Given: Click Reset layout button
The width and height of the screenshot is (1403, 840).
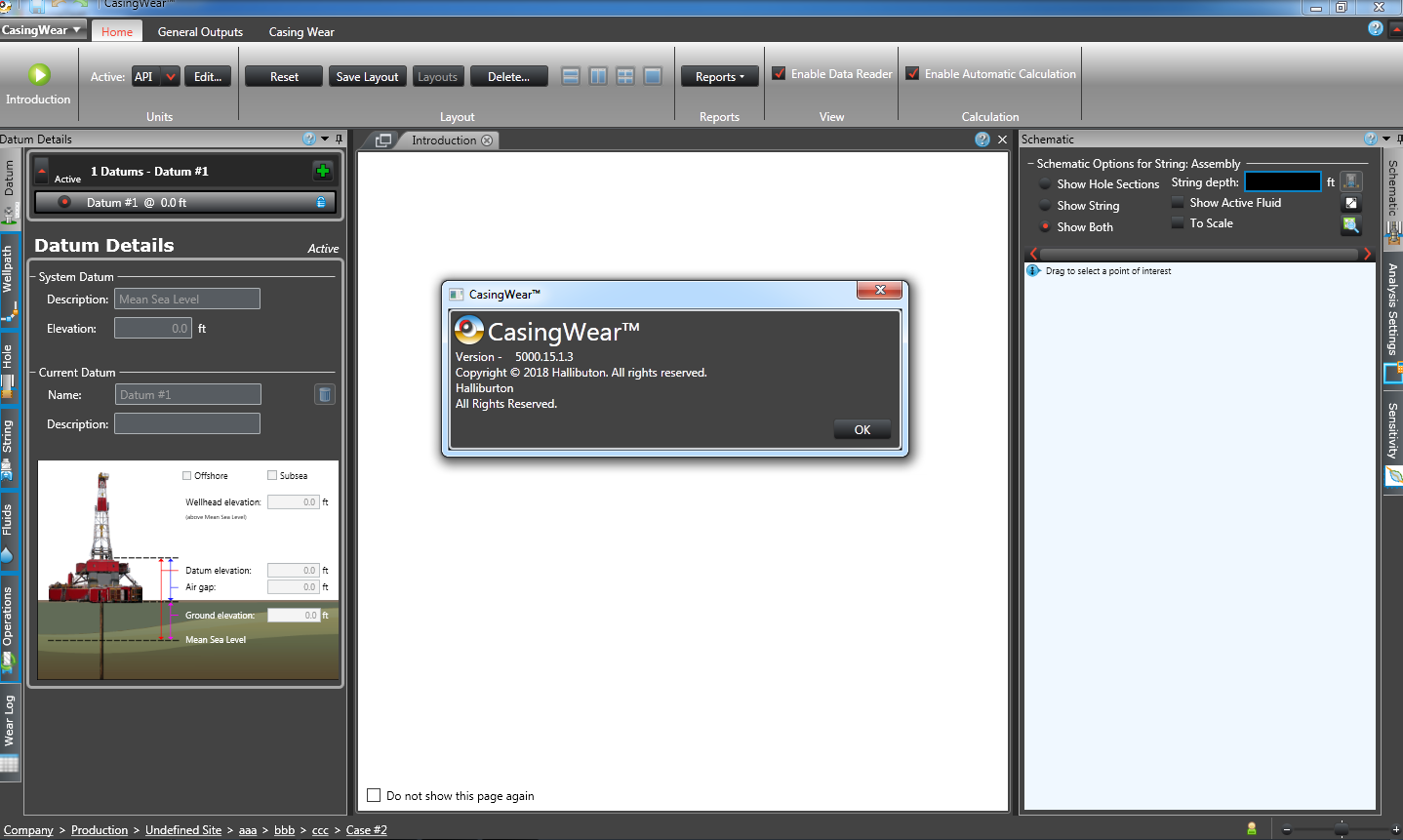Looking at the screenshot, I should pos(284,77).
